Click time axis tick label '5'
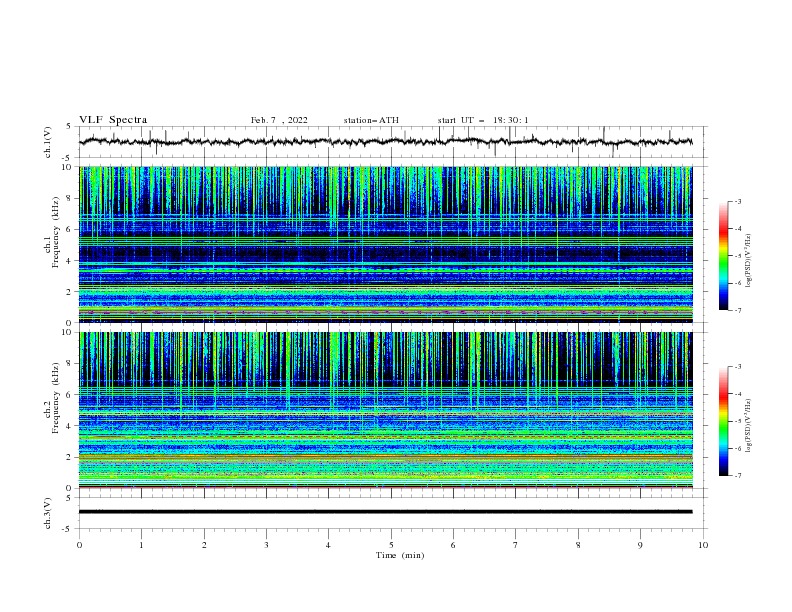Image resolution: width=792 pixels, height=612 pixels. 391,545
